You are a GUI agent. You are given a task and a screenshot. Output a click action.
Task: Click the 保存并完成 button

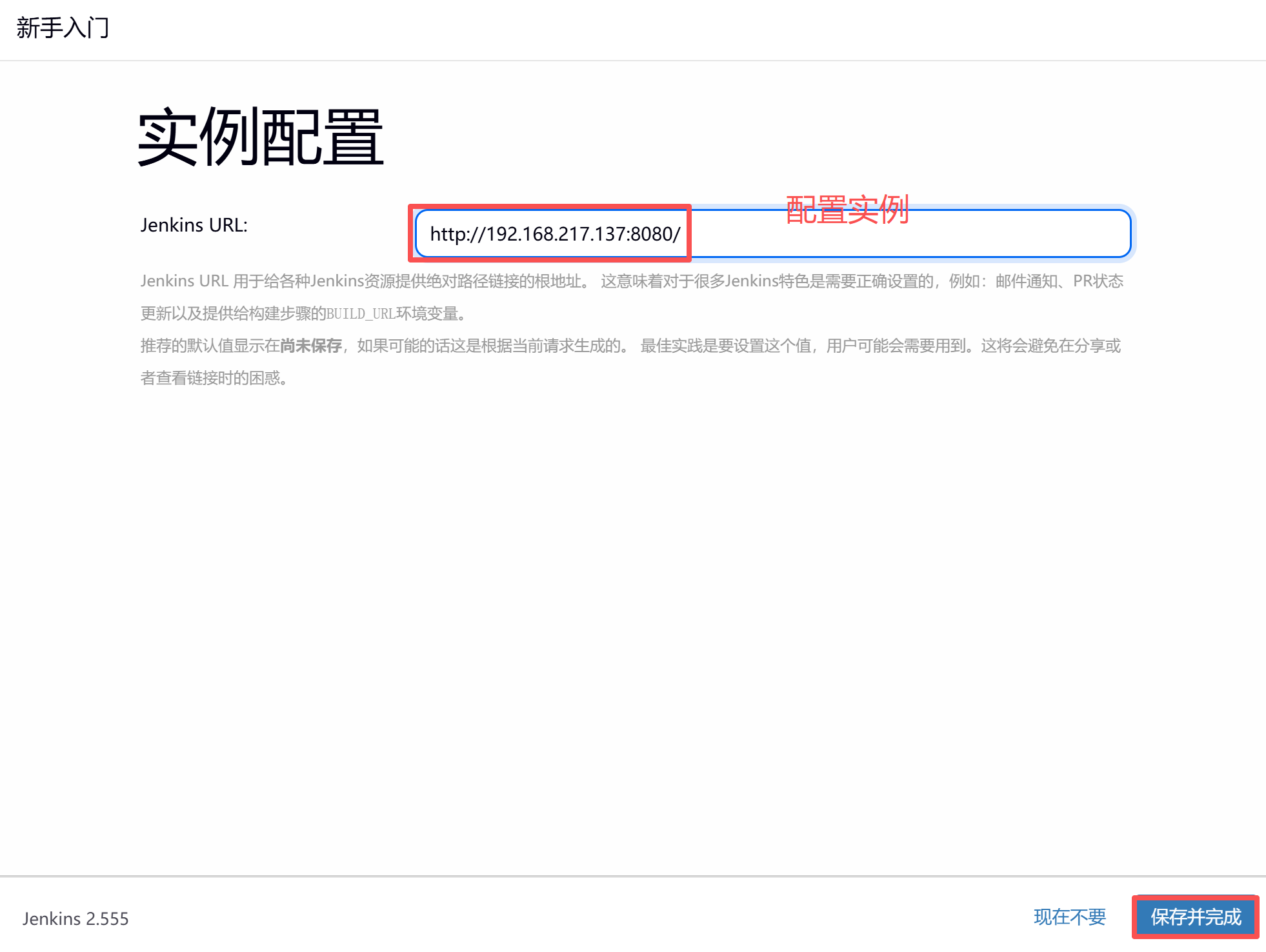pyautogui.click(x=1195, y=917)
